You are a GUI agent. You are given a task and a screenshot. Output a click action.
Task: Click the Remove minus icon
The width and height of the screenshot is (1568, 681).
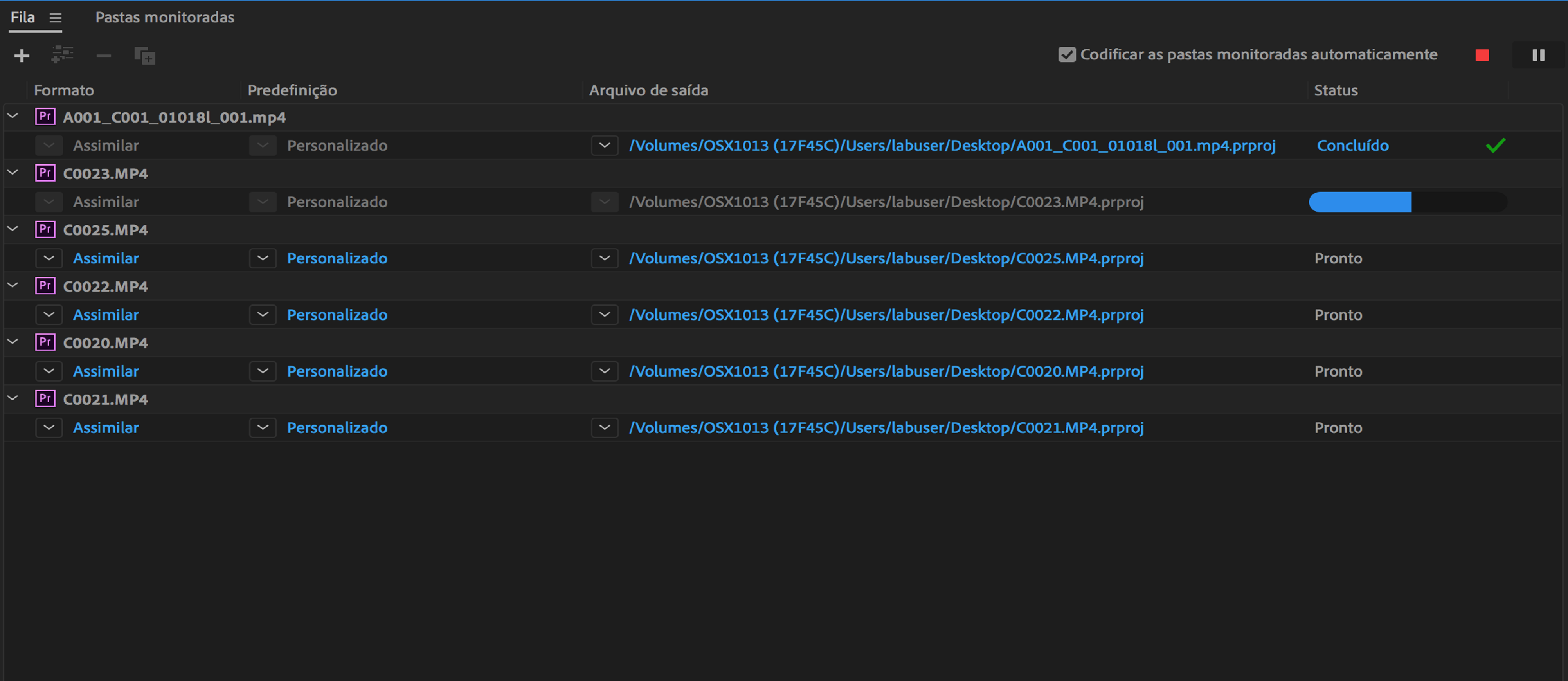coord(103,56)
